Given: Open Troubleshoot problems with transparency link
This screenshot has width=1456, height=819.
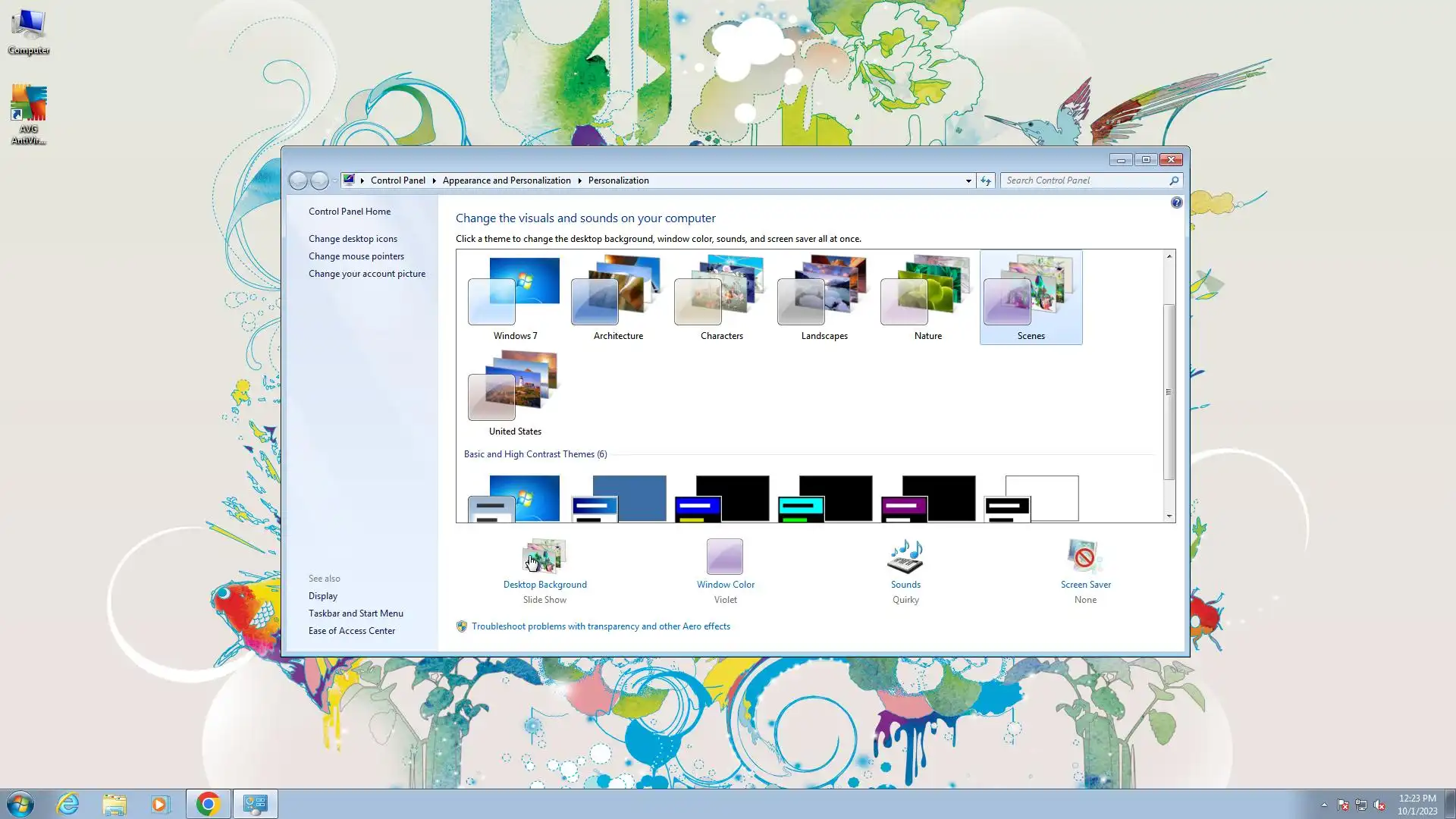Looking at the screenshot, I should click(601, 626).
